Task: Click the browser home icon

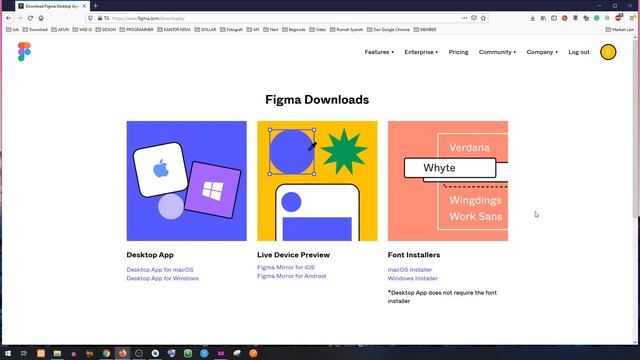Action: click(x=41, y=18)
